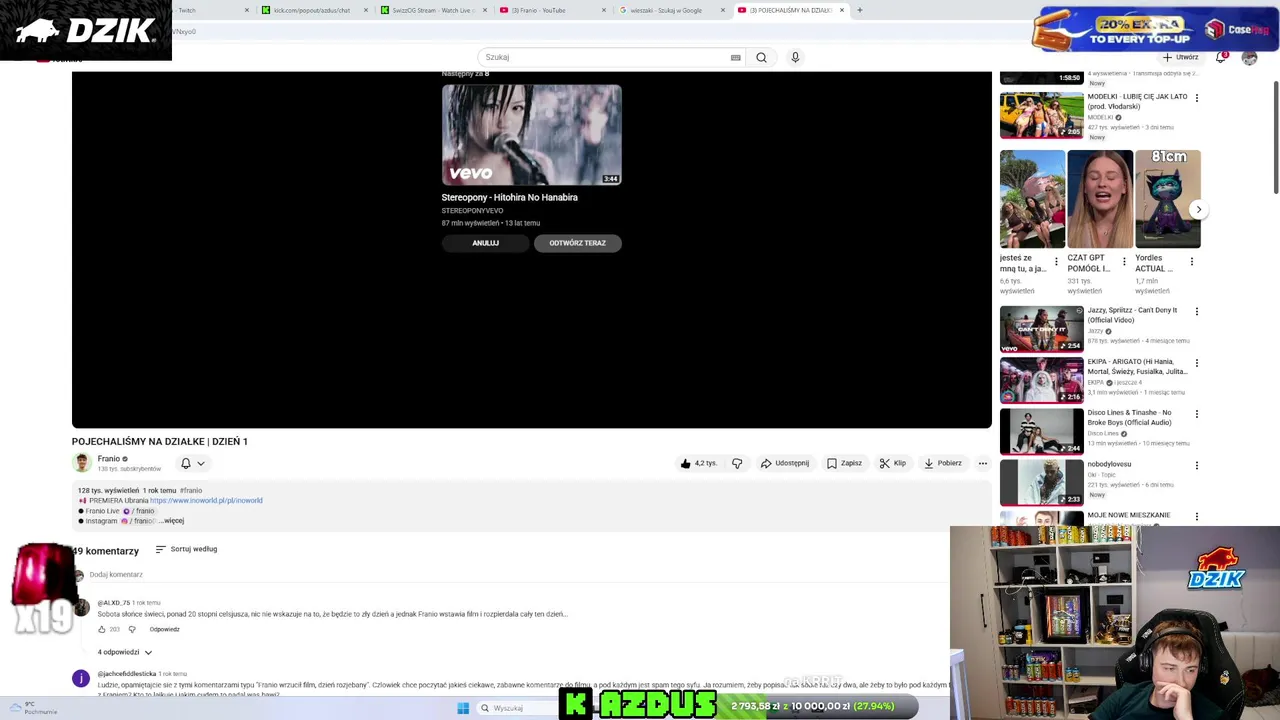This screenshot has height=720, width=1280.
Task: Click Utwórz create button
Action: tap(1180, 57)
